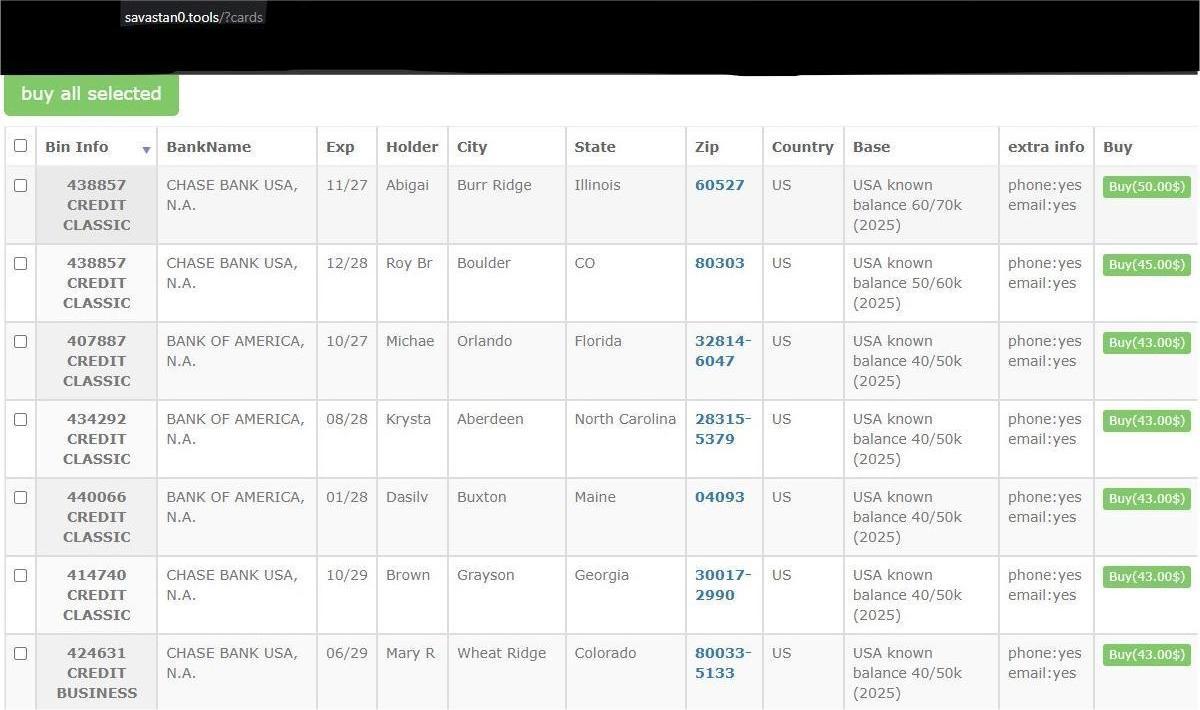The height and width of the screenshot is (710, 1200).
Task: Open the 04093 zip link
Action: [720, 497]
